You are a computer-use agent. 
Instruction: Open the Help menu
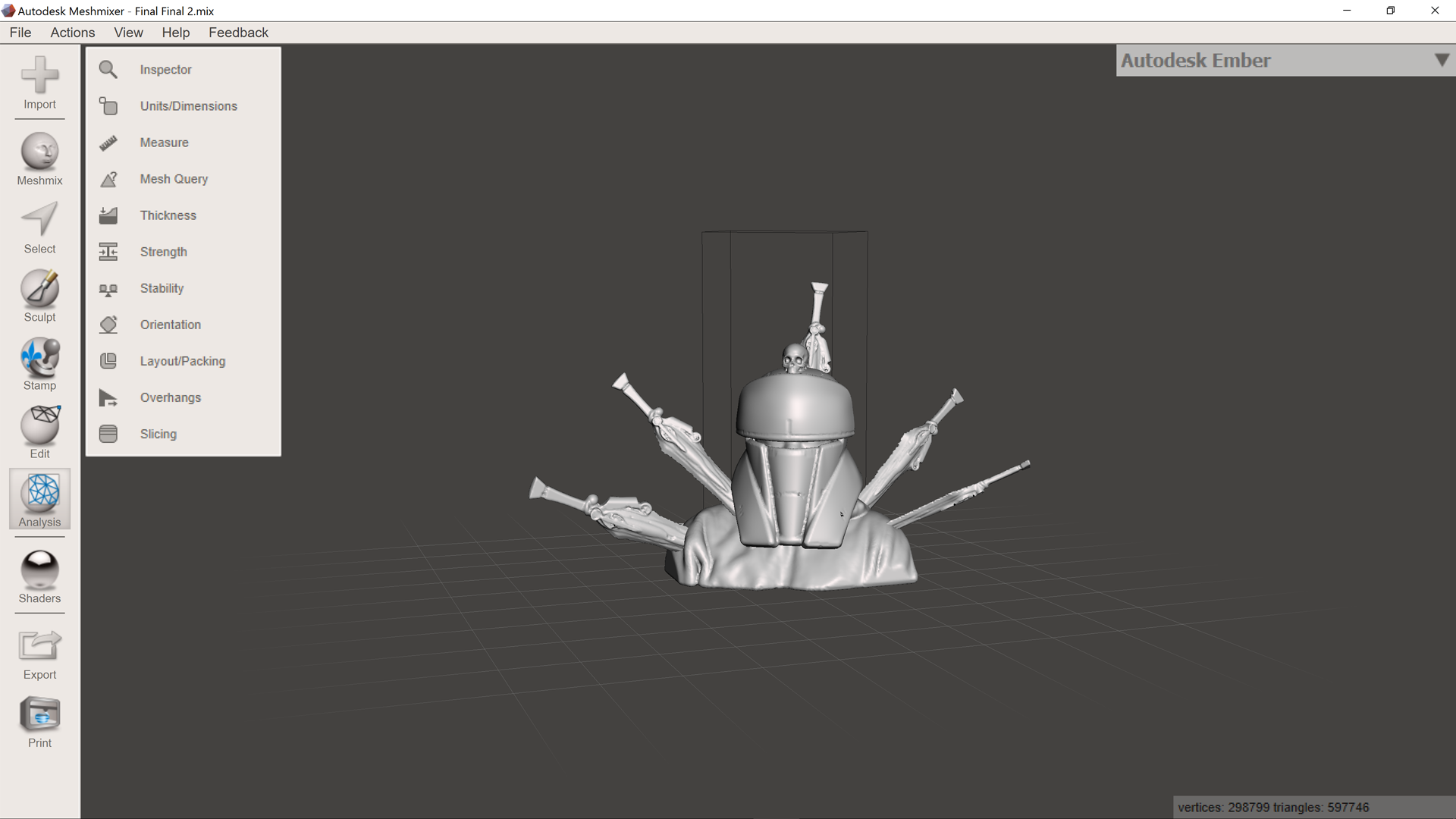point(175,33)
